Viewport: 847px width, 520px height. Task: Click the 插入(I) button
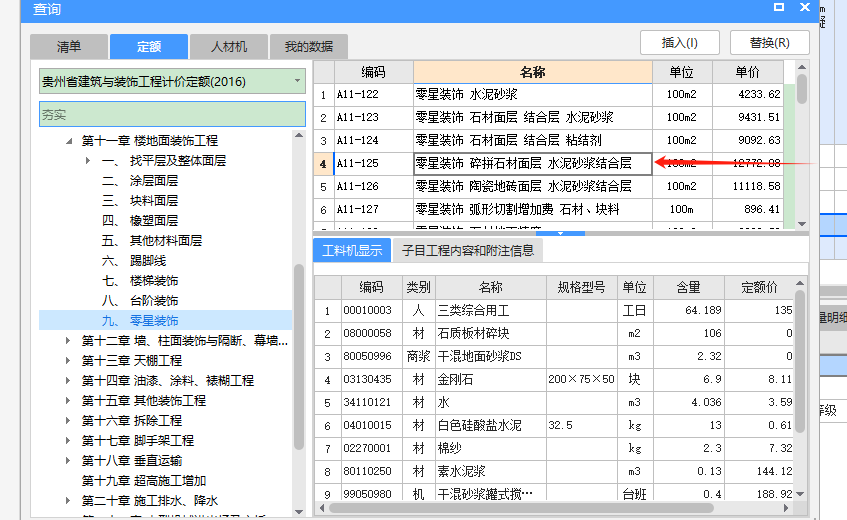pos(680,43)
